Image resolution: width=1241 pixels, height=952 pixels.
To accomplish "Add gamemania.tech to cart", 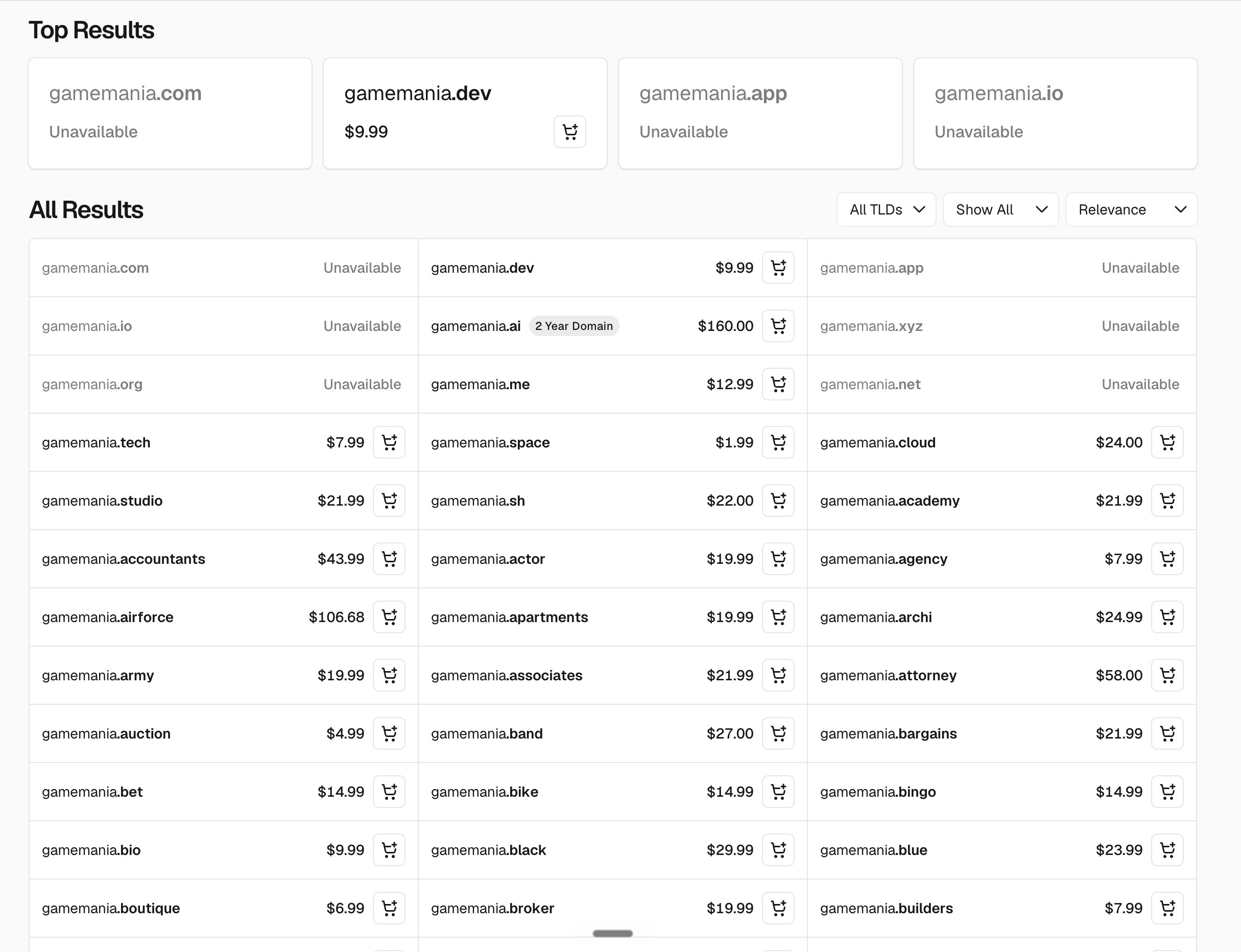I will (389, 443).
